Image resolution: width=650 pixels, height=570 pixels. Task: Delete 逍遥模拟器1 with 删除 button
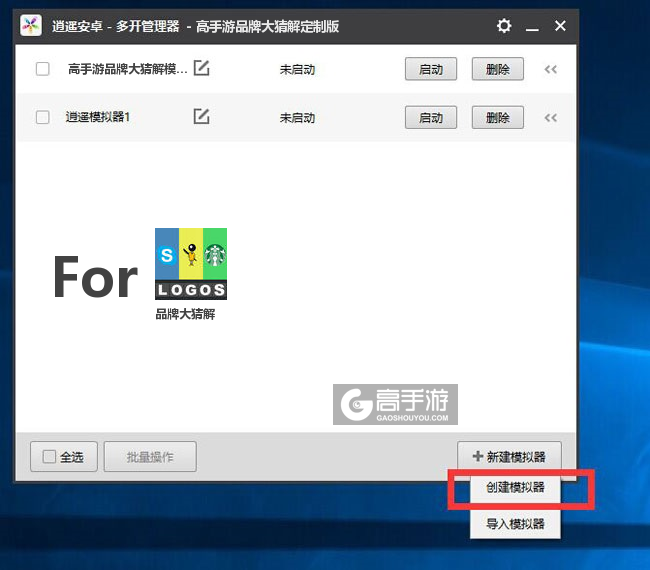tap(497, 118)
